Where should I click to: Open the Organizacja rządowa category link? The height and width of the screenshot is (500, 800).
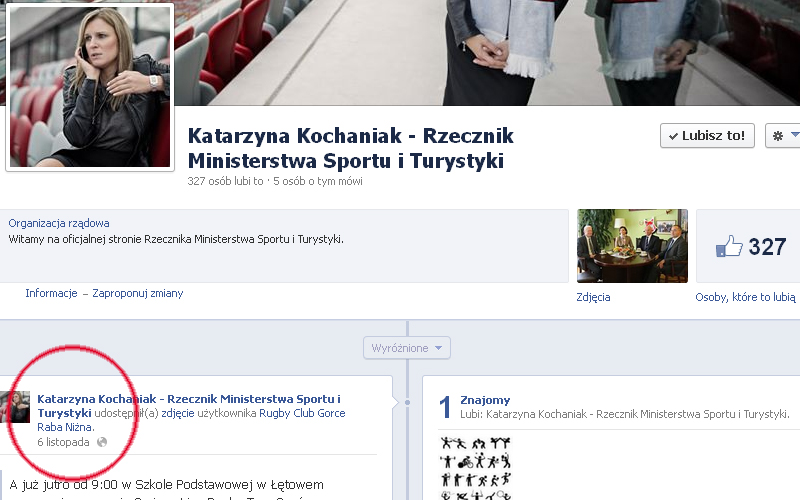coord(59,223)
